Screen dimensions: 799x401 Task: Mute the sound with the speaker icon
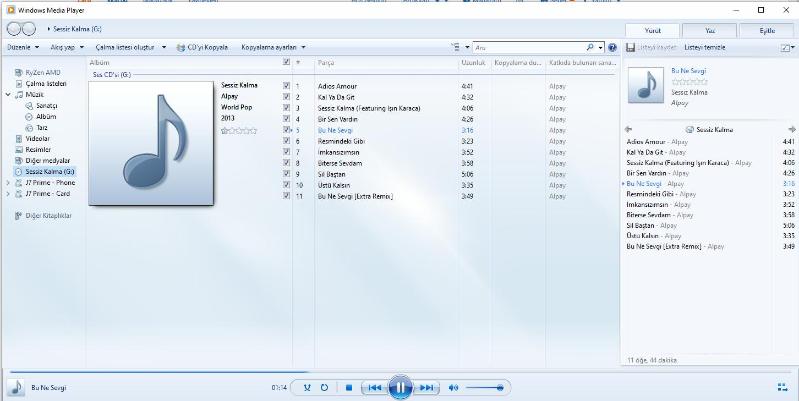click(x=454, y=387)
